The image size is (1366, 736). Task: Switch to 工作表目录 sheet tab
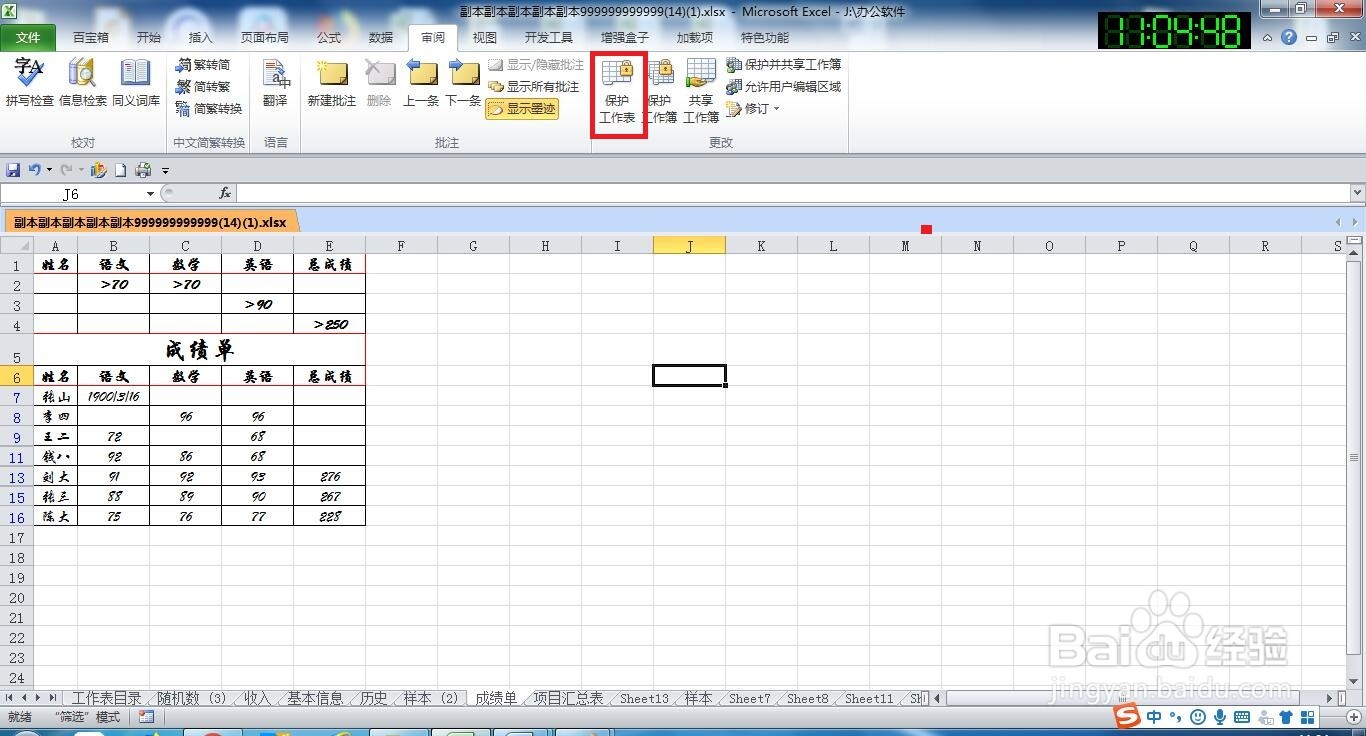107,698
